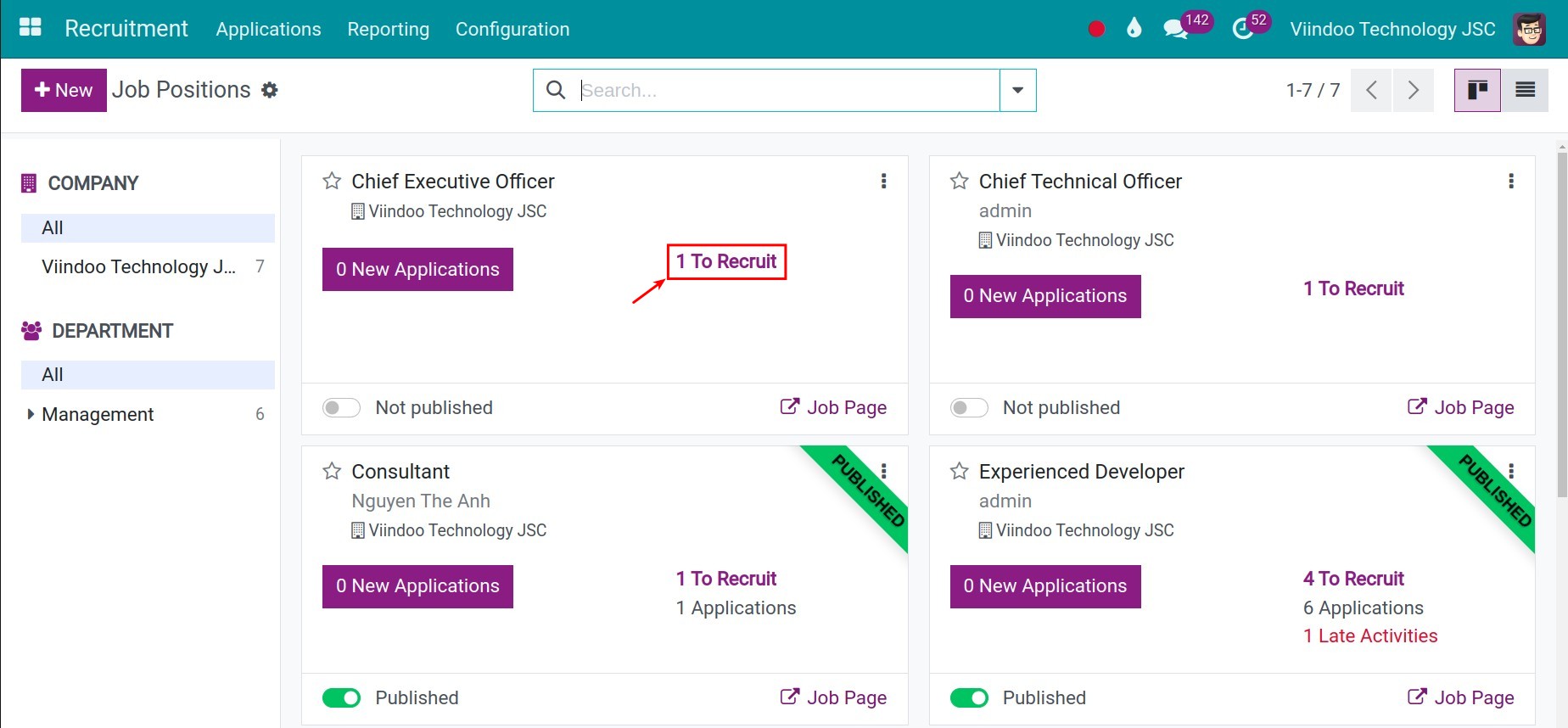The height and width of the screenshot is (728, 1568).
Task: Switch to List view
Action: tap(1525, 90)
